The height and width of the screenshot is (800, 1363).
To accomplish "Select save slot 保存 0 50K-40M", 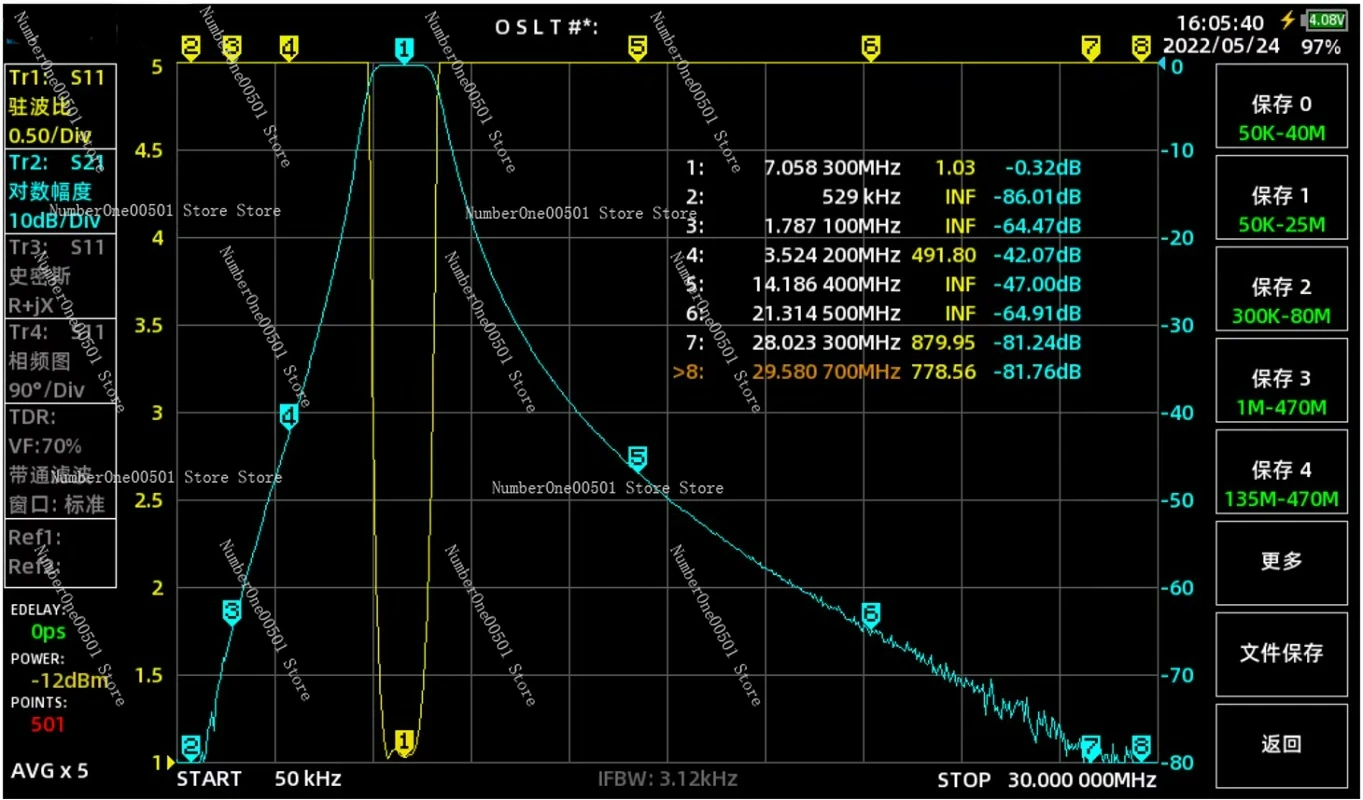I will click(x=1281, y=118).
